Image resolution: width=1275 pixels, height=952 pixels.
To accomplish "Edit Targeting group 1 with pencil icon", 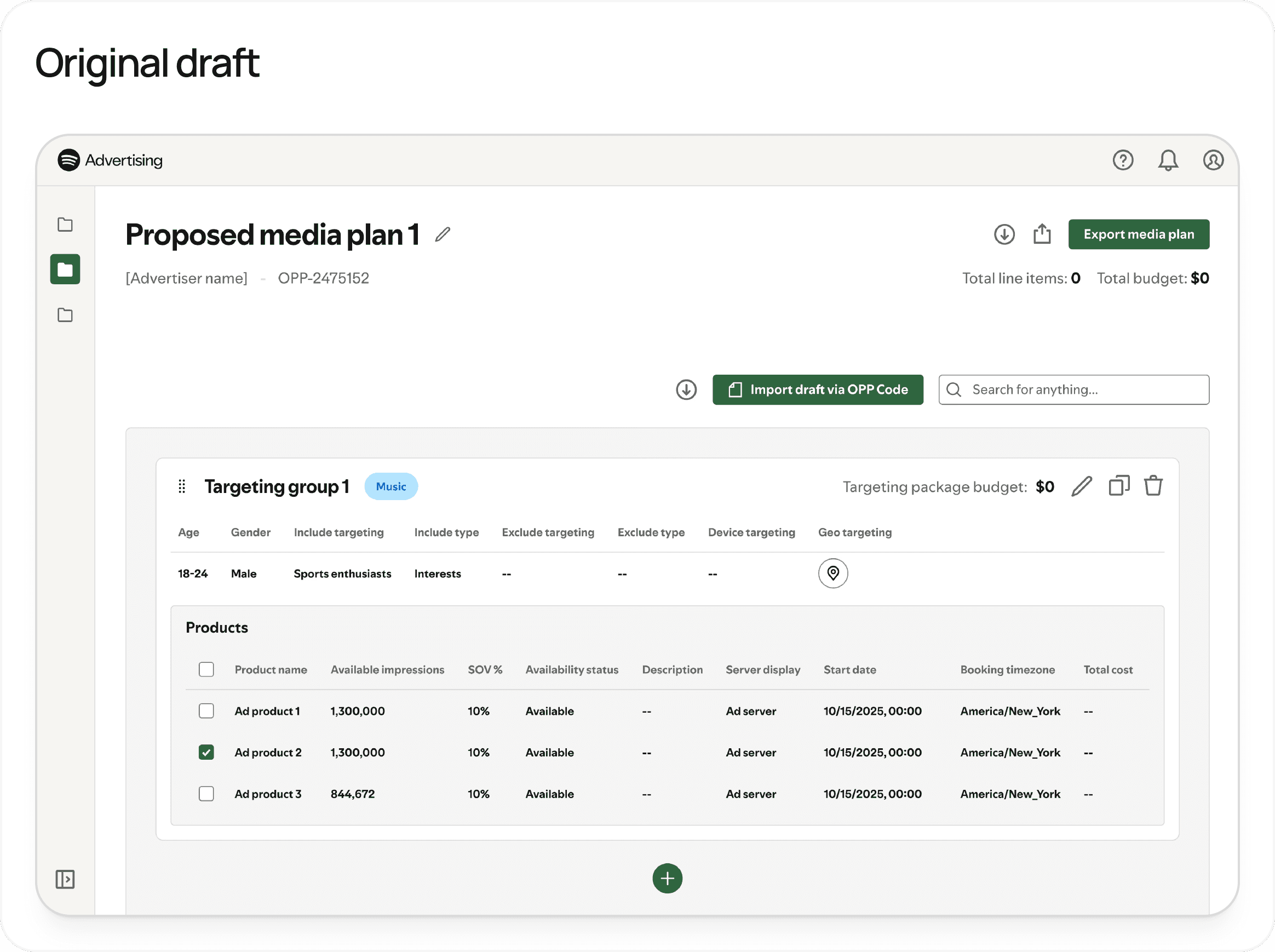I will tap(1082, 486).
